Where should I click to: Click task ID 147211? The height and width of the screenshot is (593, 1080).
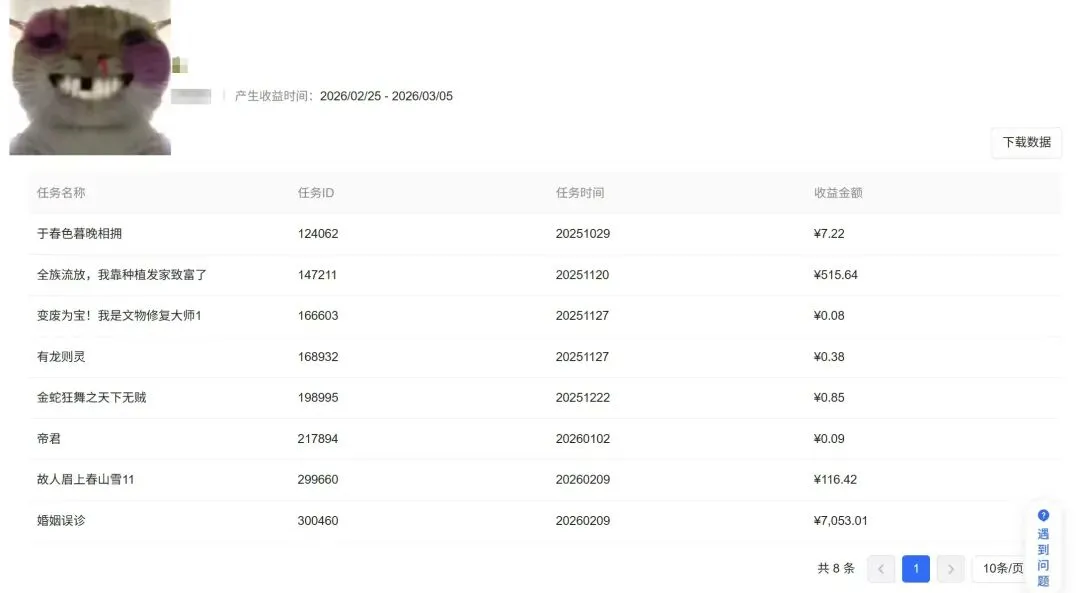click(318, 275)
